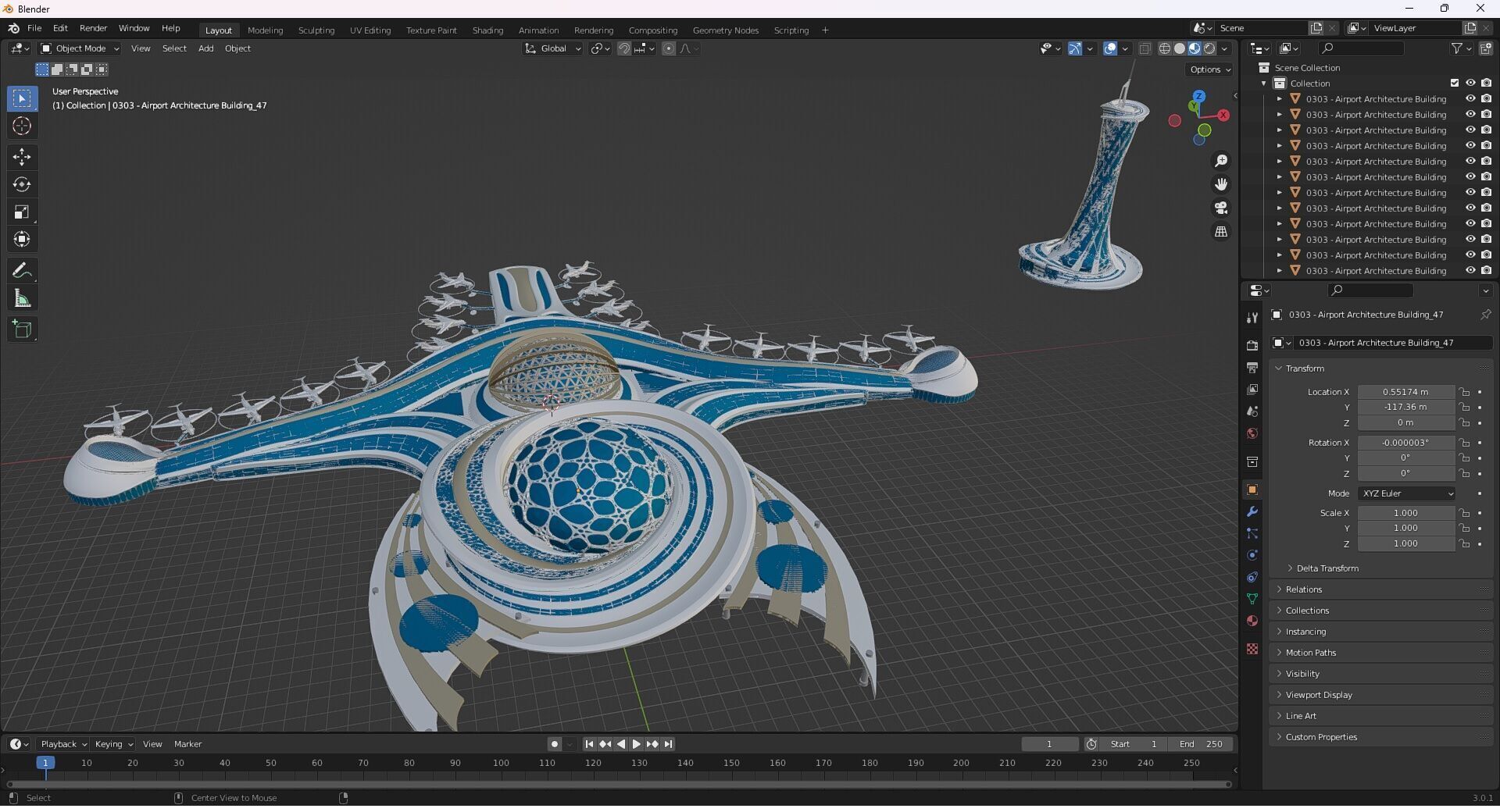Image resolution: width=1500 pixels, height=812 pixels.
Task: Open the viewport Options button
Action: pyautogui.click(x=1209, y=69)
